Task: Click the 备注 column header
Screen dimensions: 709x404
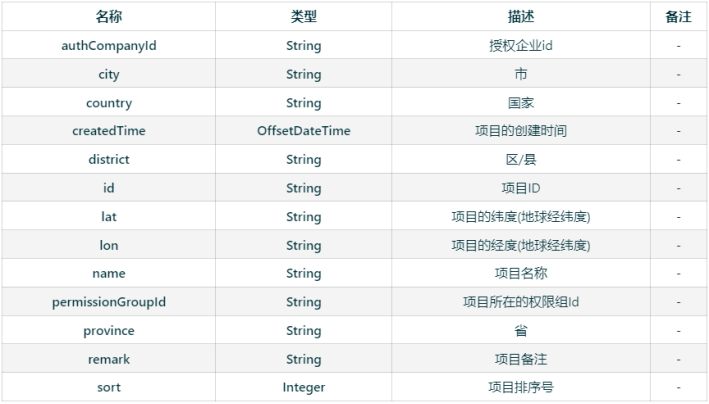Action: (x=678, y=17)
